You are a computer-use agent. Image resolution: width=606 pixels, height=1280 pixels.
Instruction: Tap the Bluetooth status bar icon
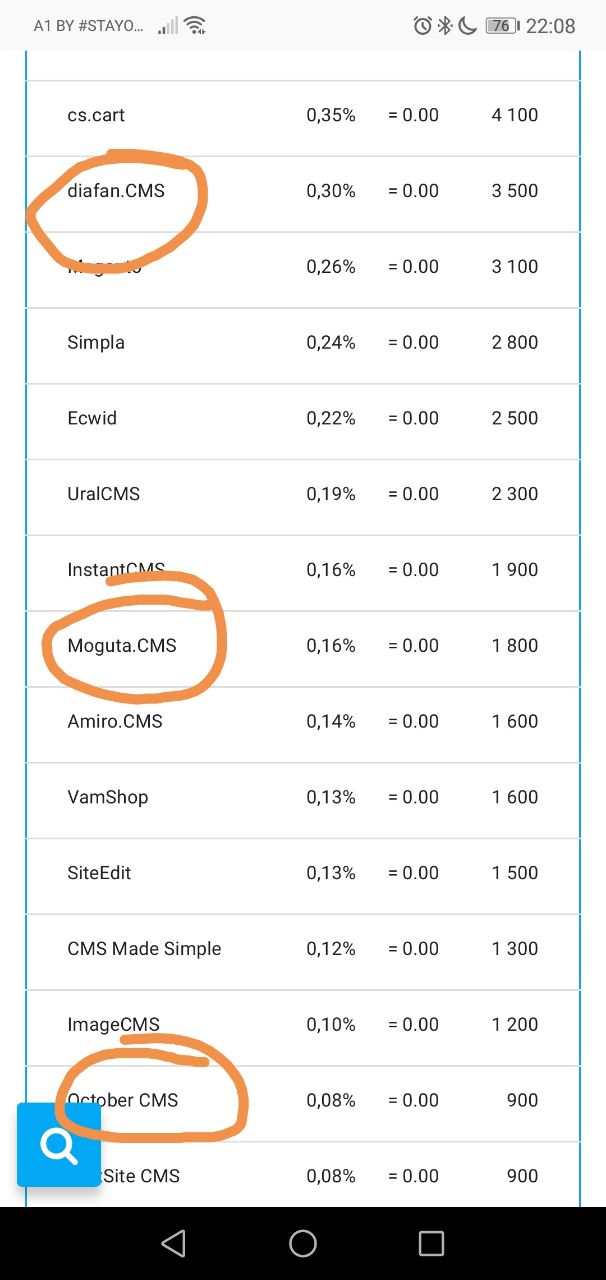[x=445, y=26]
